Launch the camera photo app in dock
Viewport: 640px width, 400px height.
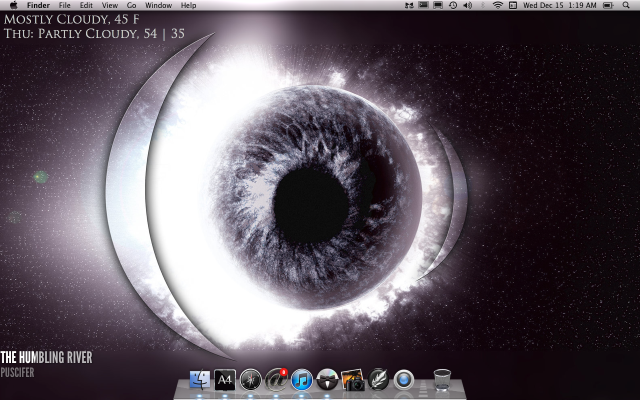(353, 380)
